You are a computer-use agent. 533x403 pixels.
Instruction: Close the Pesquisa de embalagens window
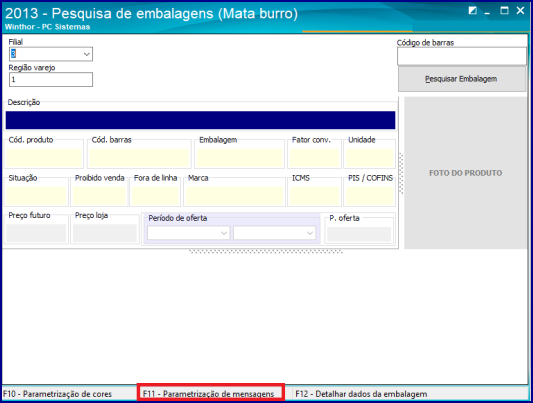pyautogui.click(x=520, y=11)
